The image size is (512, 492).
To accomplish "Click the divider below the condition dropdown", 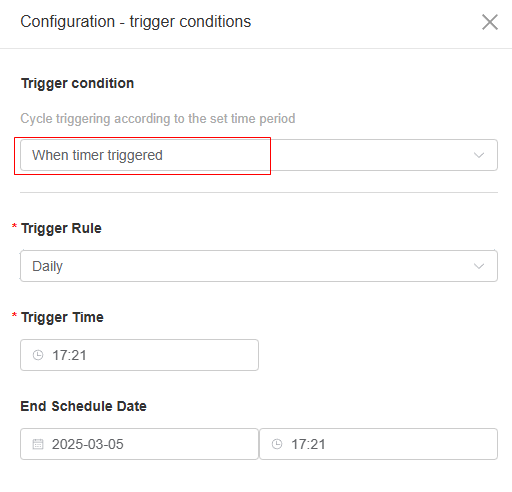I will pyautogui.click(x=259, y=192).
